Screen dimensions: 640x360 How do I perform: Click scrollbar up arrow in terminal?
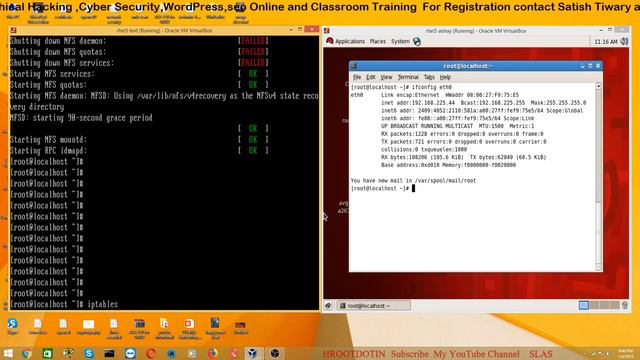598,86
